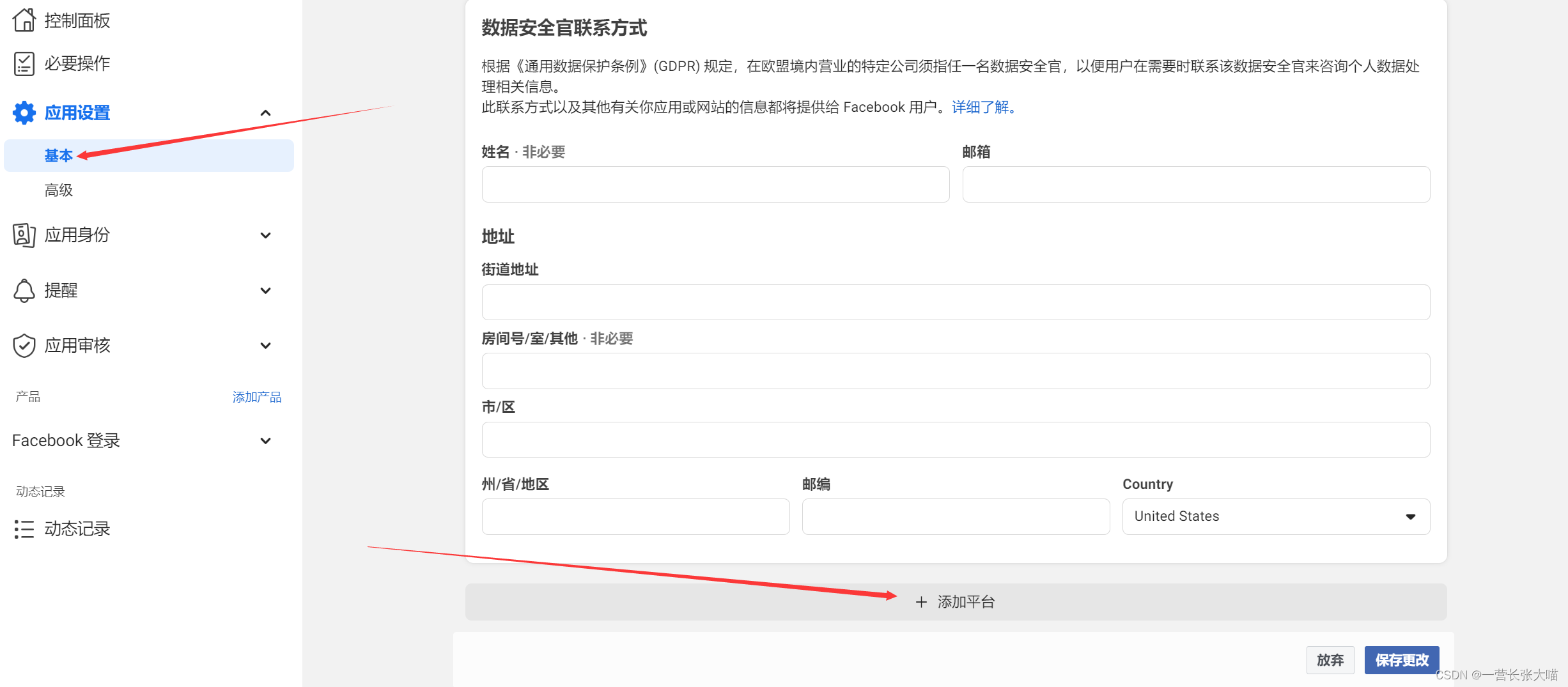The width and height of the screenshot is (1568, 687).
Task: Select the 应用设置 gear icon
Action: click(24, 112)
